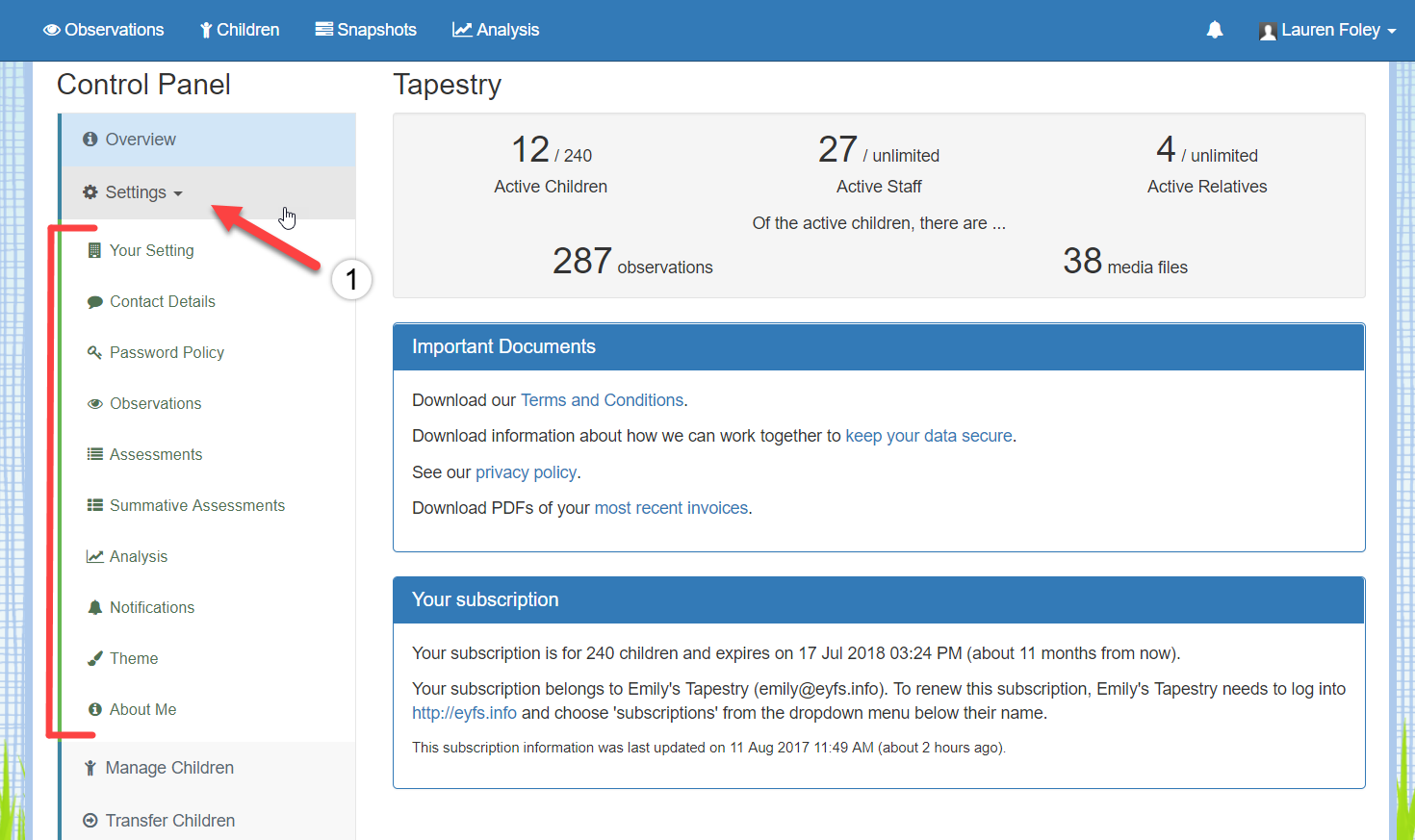
Task: Click the building icon beside Your Setting
Action: click(94, 250)
